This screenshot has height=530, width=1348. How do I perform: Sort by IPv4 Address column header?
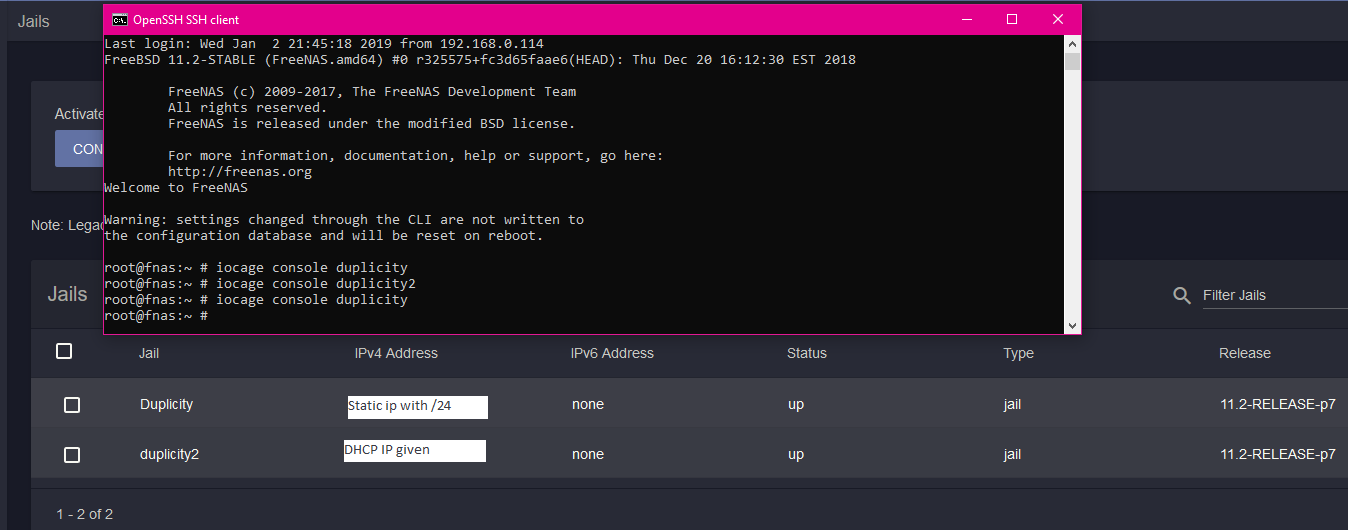coord(396,353)
